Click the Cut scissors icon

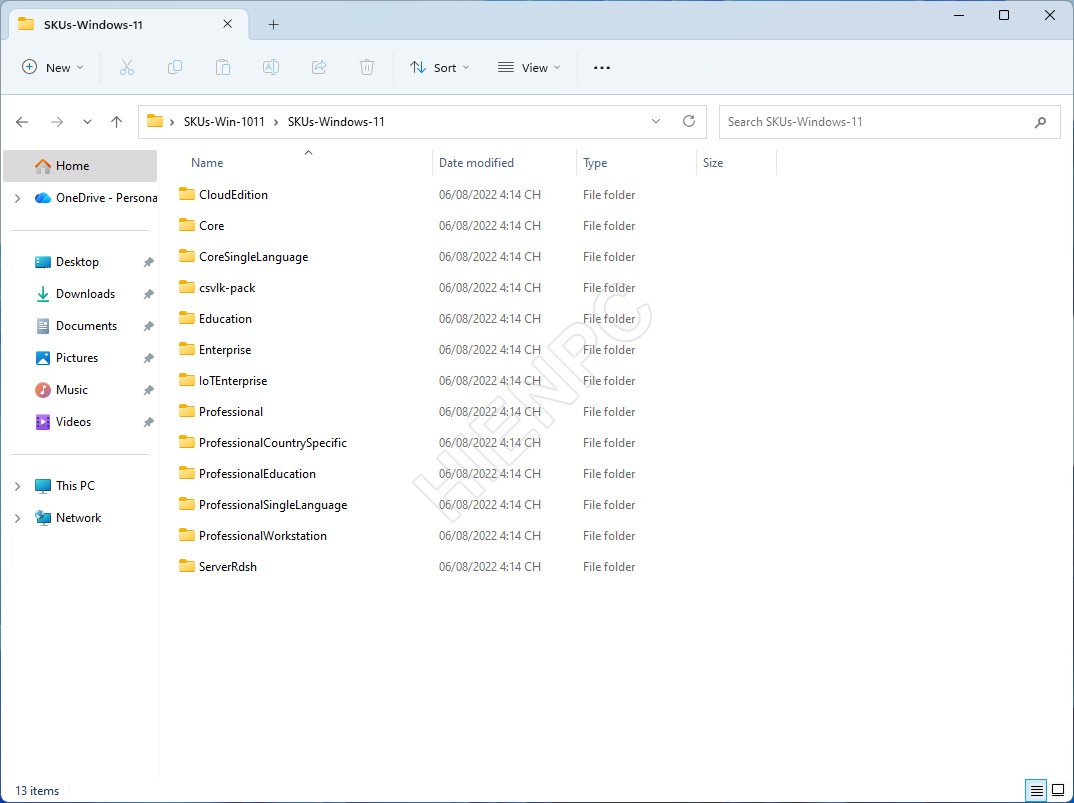(x=127, y=67)
